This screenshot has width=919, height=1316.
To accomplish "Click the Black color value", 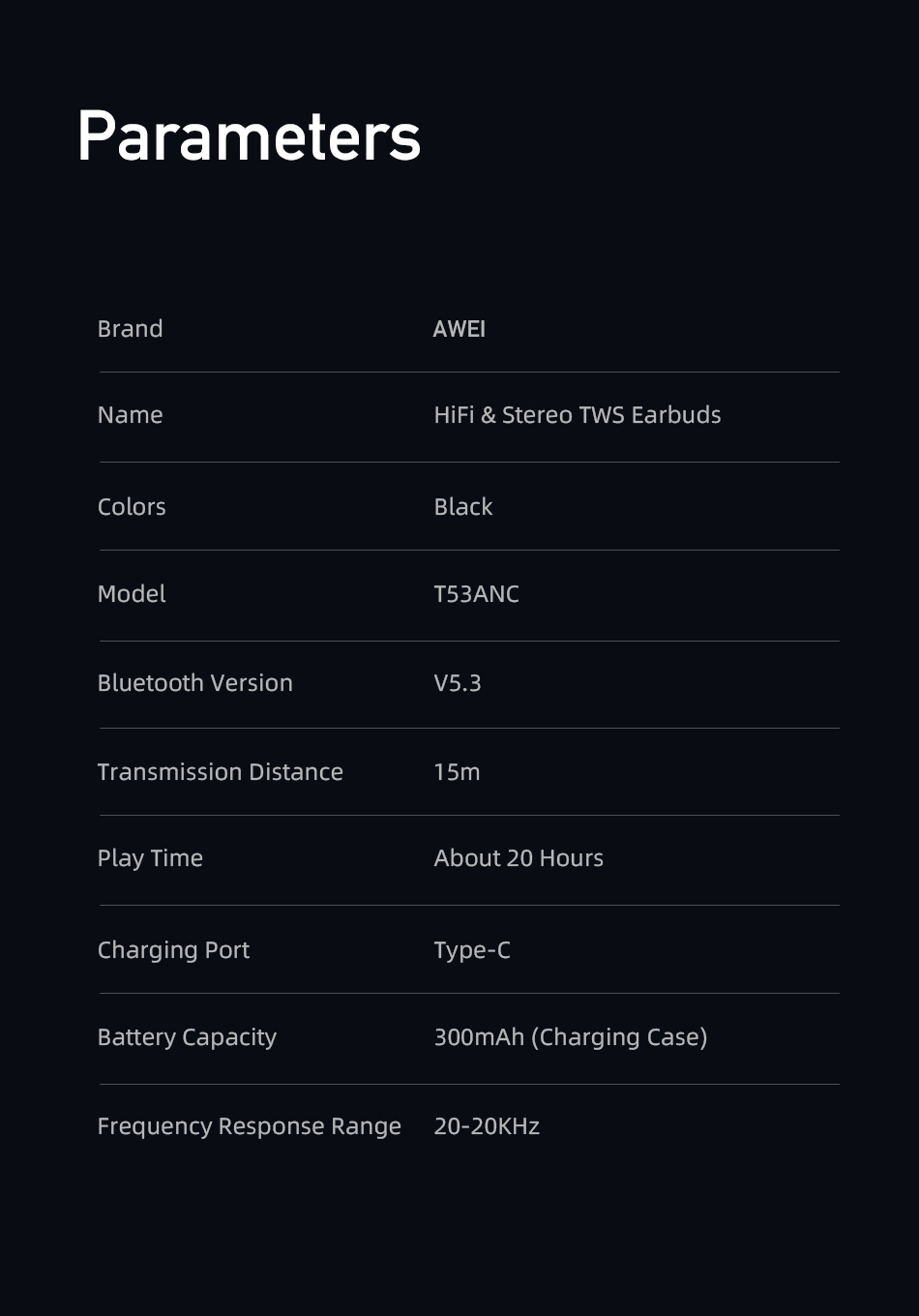I will pos(463,507).
